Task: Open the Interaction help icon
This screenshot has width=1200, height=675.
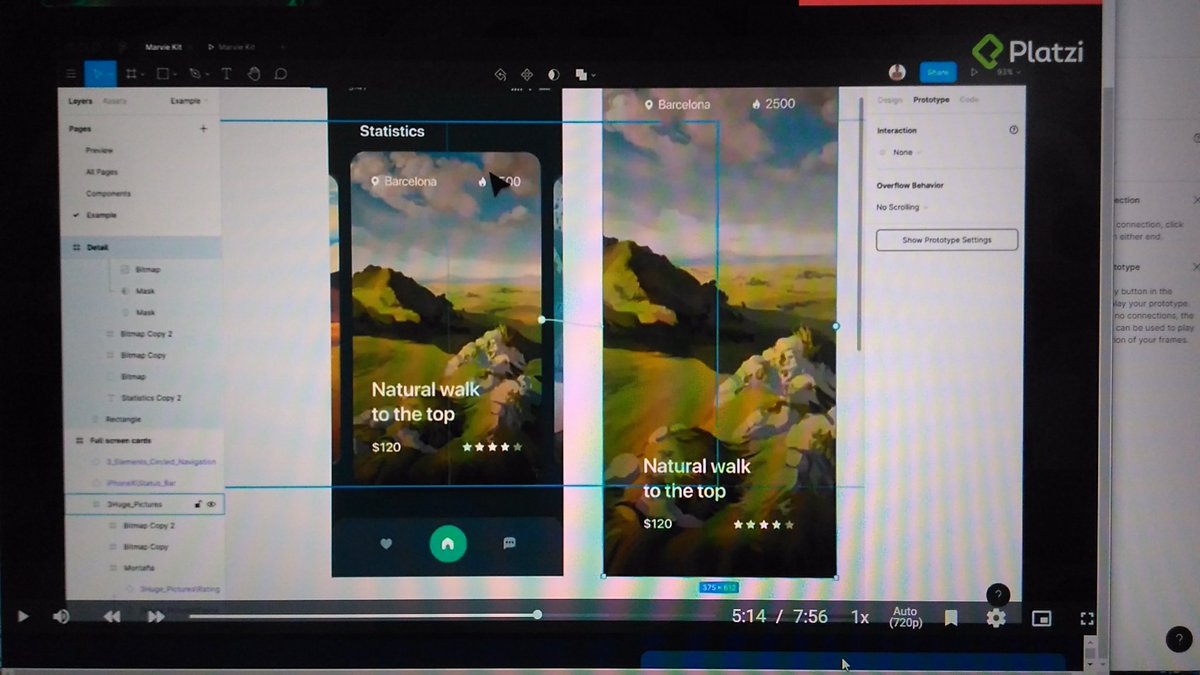Action: pyautogui.click(x=1014, y=130)
